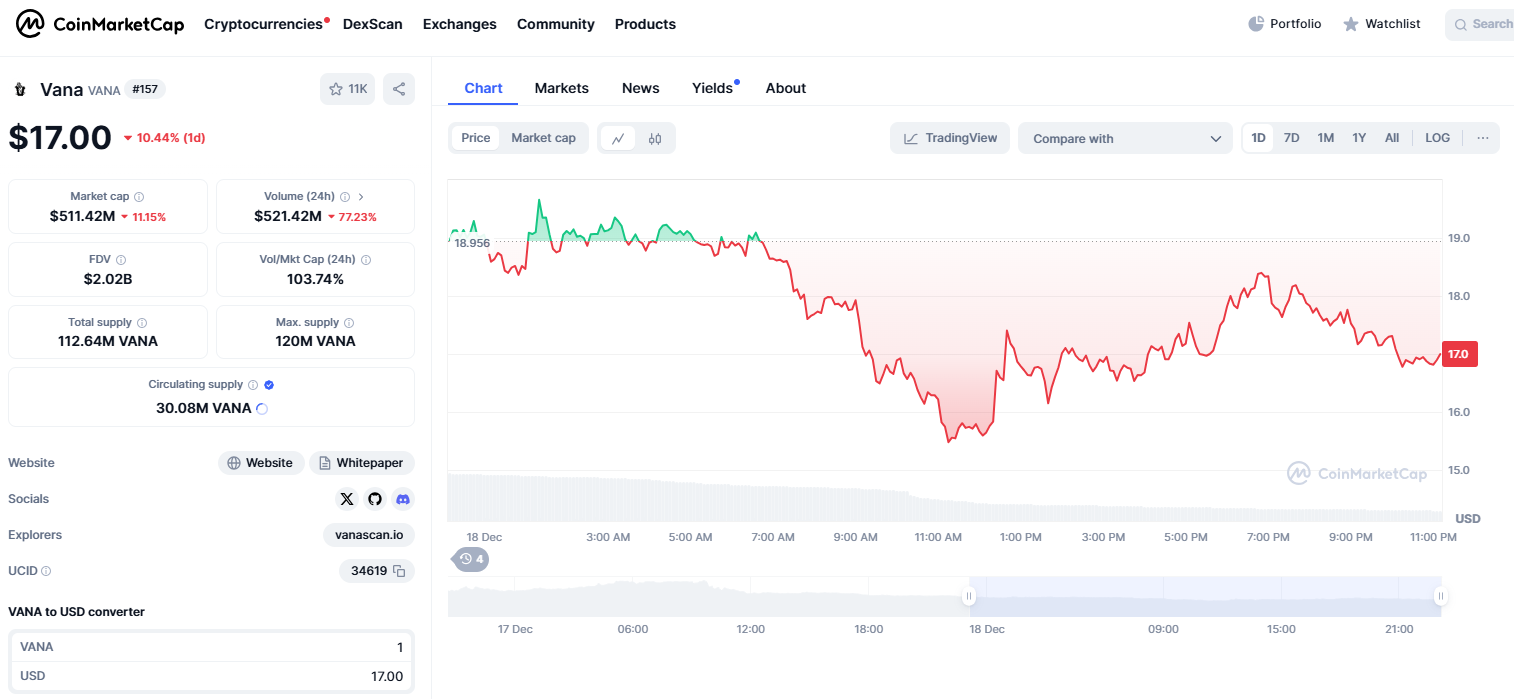Set chart range to 1Y
The width and height of the screenshot is (1514, 699).
point(1359,138)
